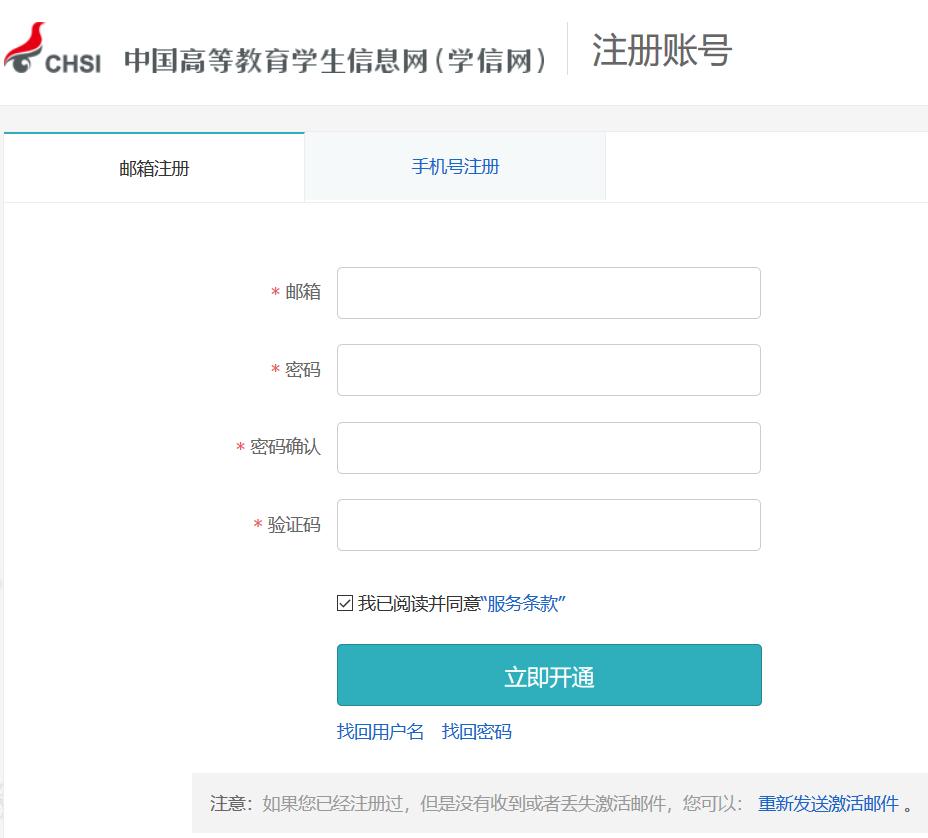Click the 注册账号 page heading

pos(661,50)
